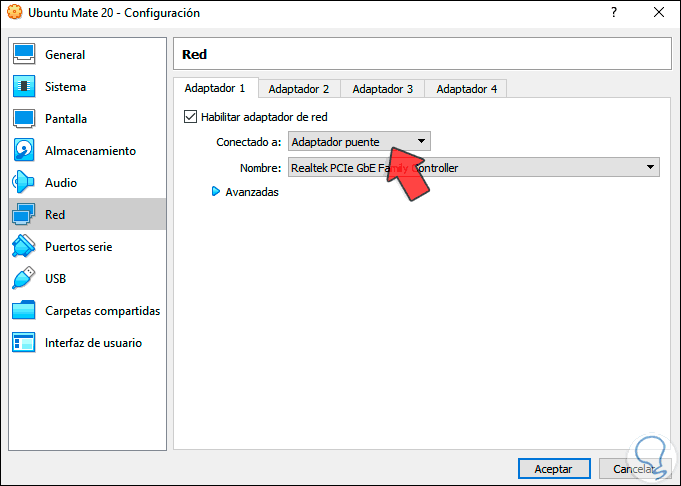Open the Carpetas compartidas folder icon

(24, 311)
